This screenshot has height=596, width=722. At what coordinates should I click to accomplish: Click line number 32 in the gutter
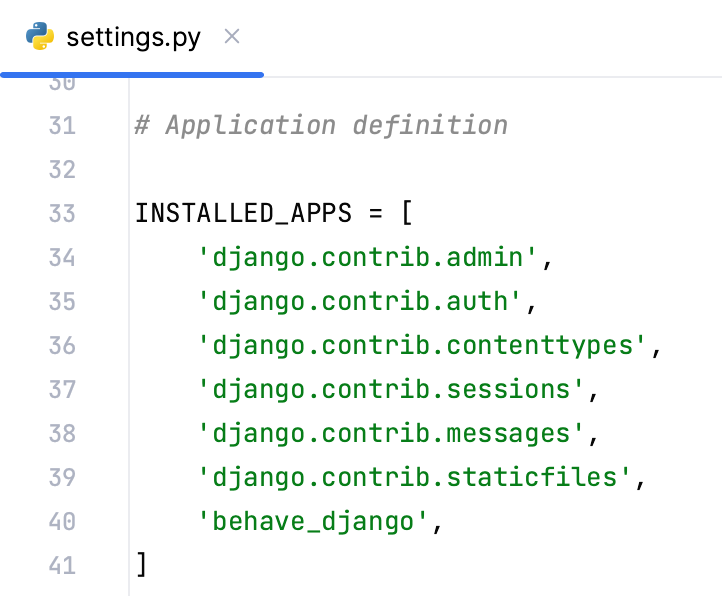coord(62,169)
